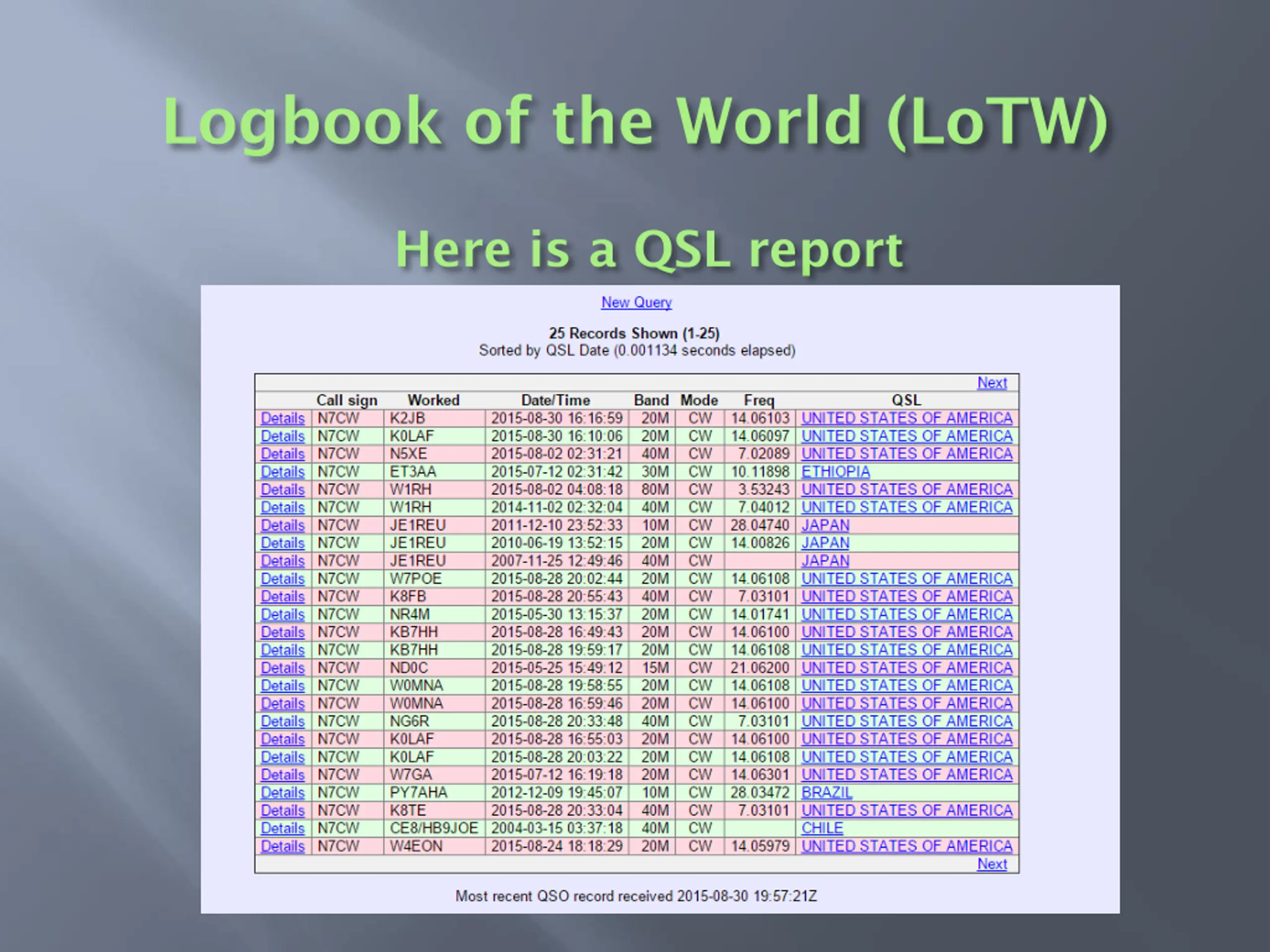Image resolution: width=1270 pixels, height=952 pixels.
Task: Click the worked call sign NG6R
Action: point(409,721)
